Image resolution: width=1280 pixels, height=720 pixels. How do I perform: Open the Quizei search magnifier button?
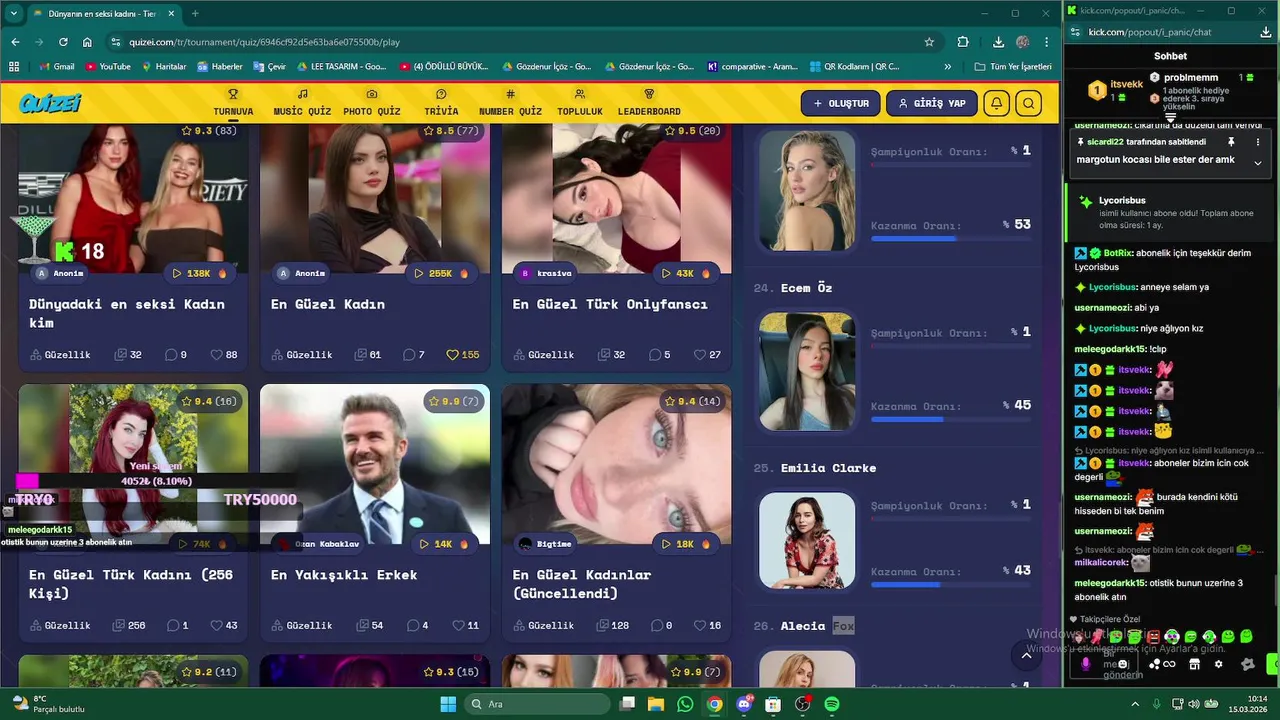(x=1028, y=103)
